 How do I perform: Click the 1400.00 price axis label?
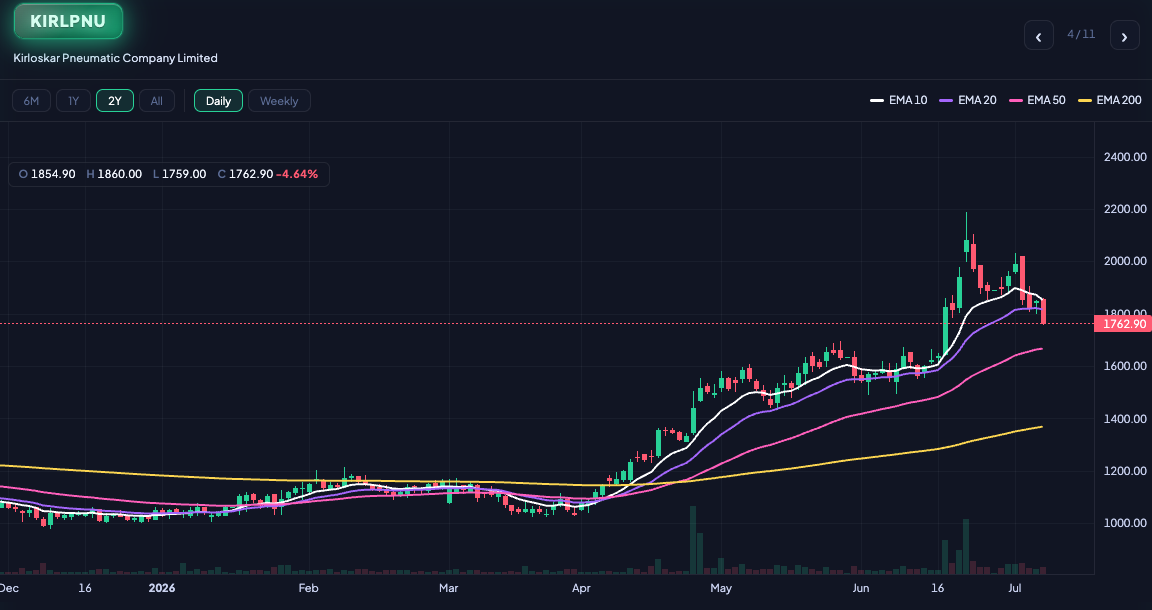tap(1125, 419)
